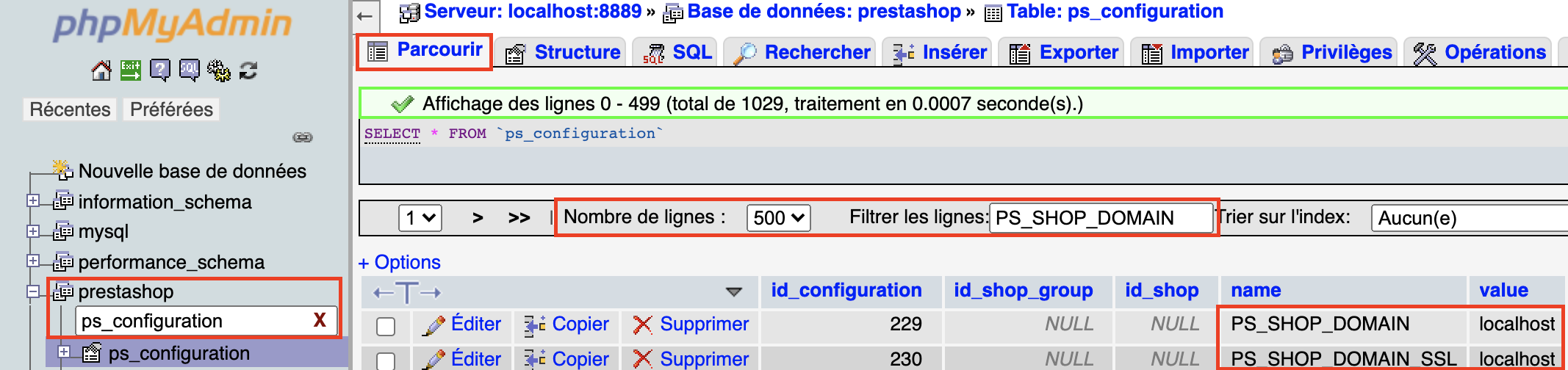Viewport: 1568px width, 370px height.
Task: Collapse the prestashop database node
Action: pos(33,291)
